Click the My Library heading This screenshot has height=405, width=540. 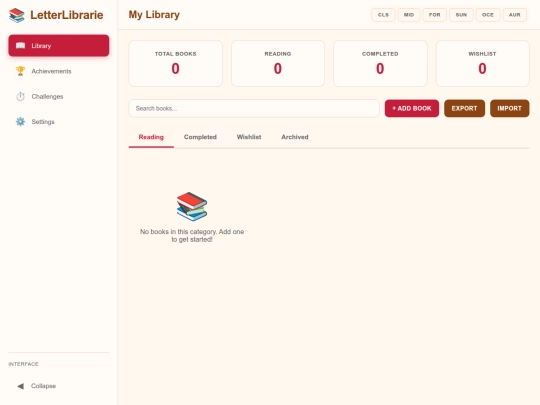[154, 15]
